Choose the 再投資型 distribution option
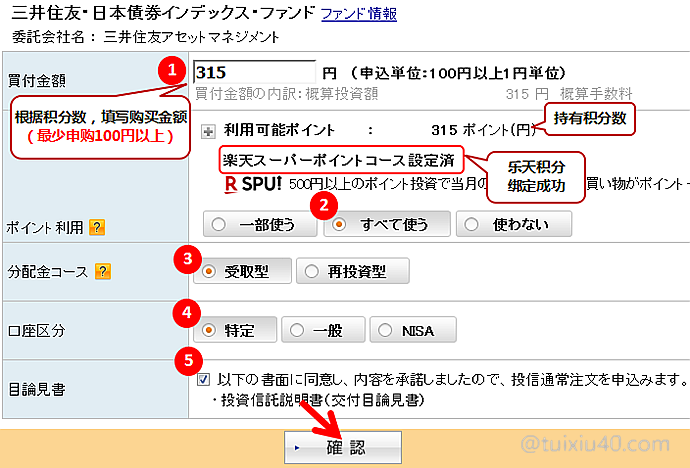The image size is (690, 468). (353, 271)
